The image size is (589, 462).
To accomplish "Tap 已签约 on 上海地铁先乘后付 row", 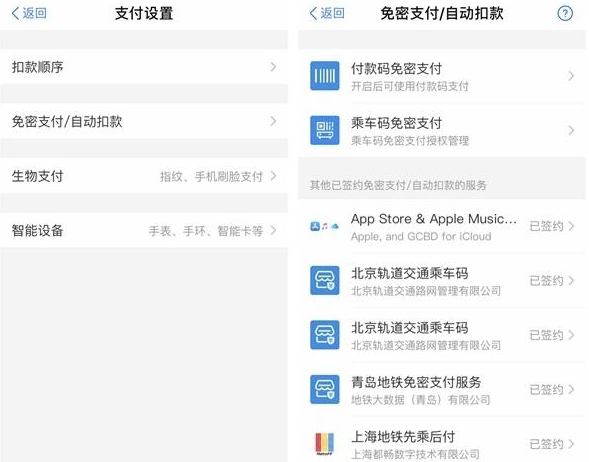I will coord(547,444).
